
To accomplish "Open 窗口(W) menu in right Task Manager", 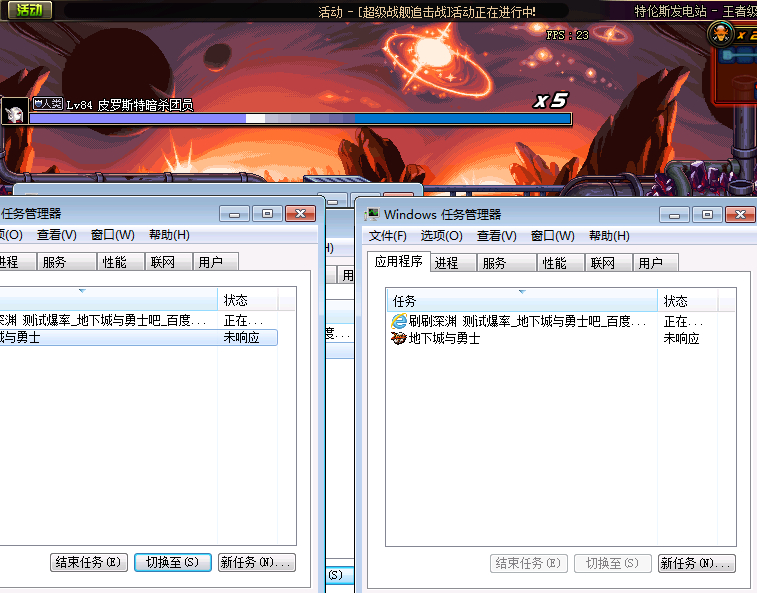I will point(553,236).
